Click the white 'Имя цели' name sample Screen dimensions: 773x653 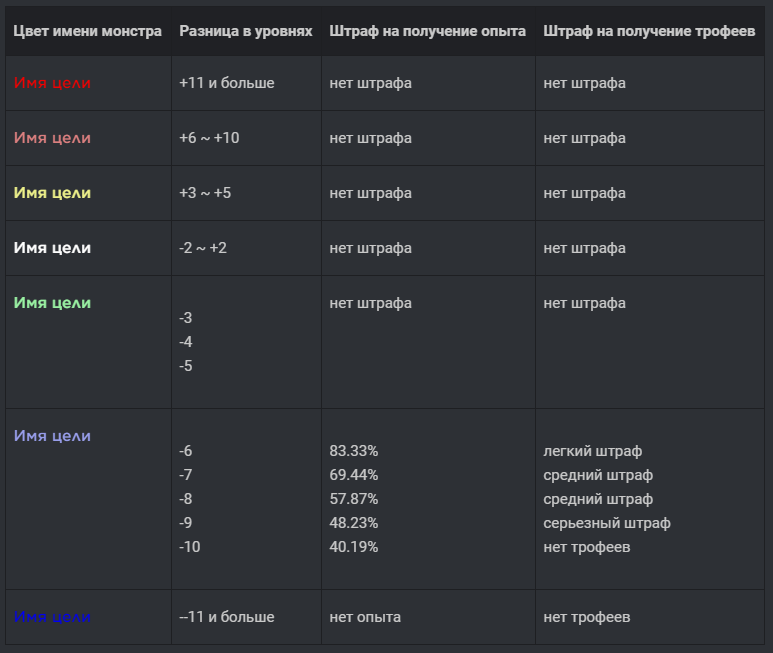point(52,248)
